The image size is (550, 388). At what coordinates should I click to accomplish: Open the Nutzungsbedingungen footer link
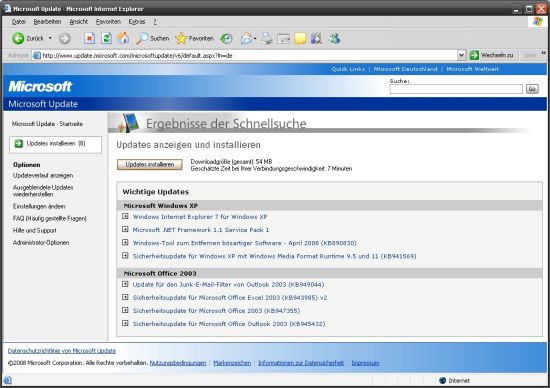[x=178, y=363]
